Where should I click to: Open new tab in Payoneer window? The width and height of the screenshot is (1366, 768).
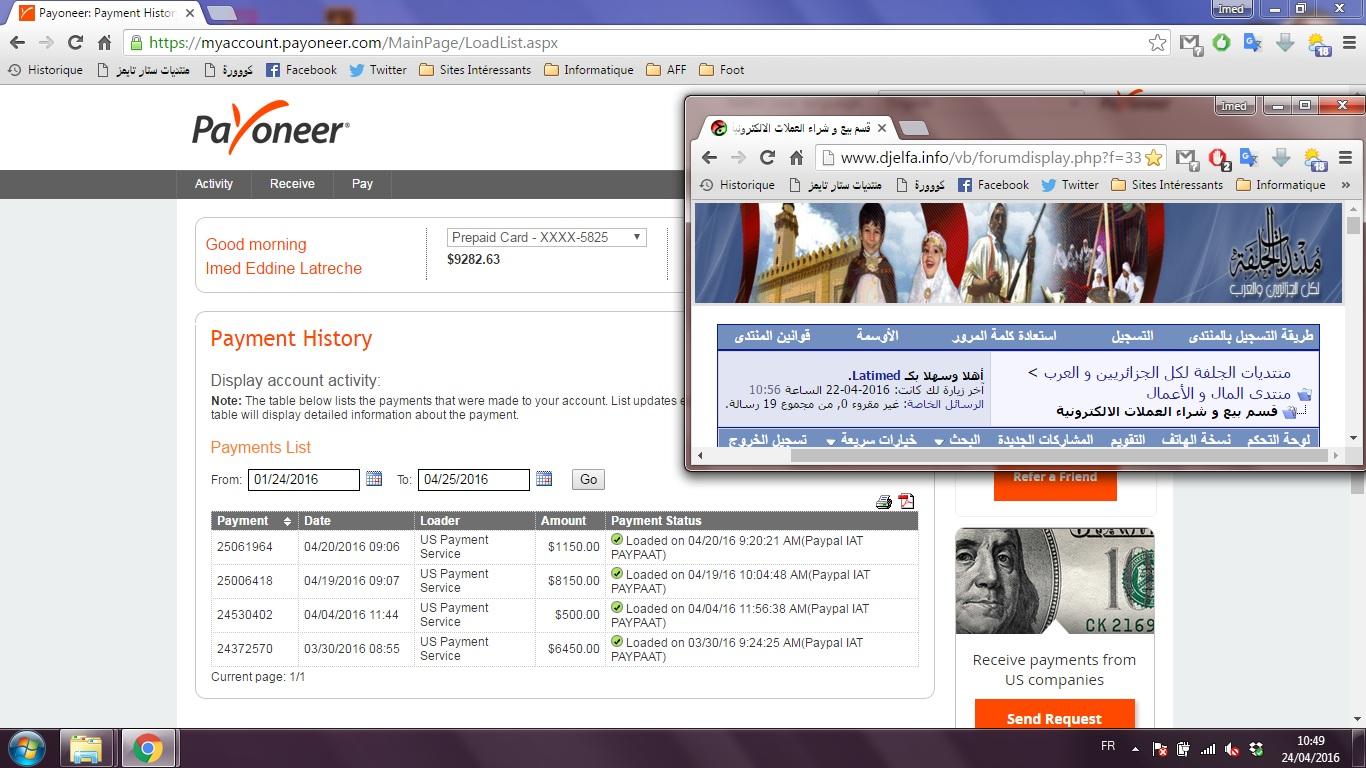[x=220, y=14]
